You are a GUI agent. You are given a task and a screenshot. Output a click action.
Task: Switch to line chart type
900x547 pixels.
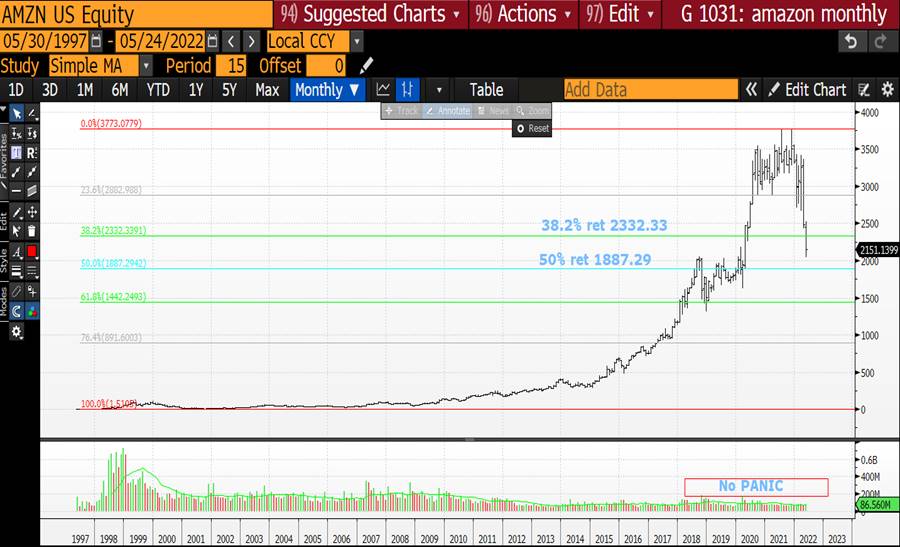click(x=383, y=90)
